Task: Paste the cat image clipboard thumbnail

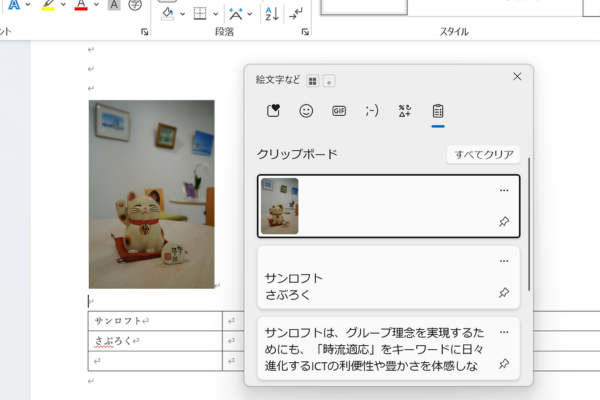Action: [x=280, y=206]
